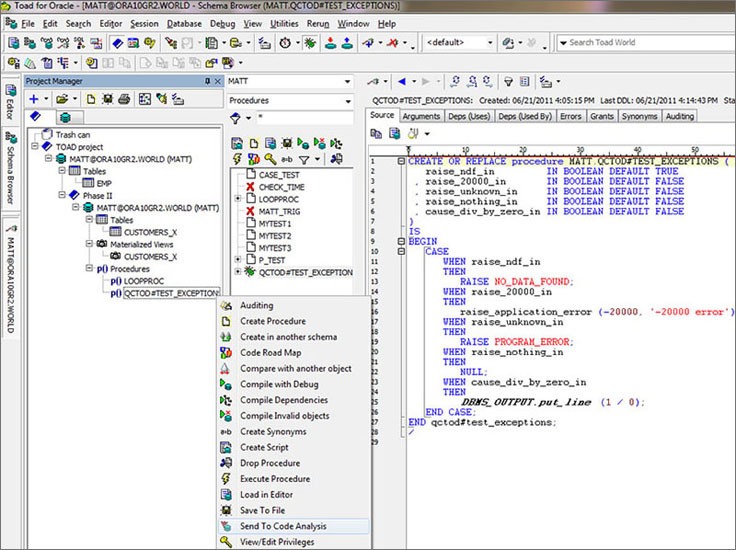The width and height of the screenshot is (736, 550).
Task: Collapse the Materialized Views tree node
Action: pyautogui.click(x=89, y=244)
